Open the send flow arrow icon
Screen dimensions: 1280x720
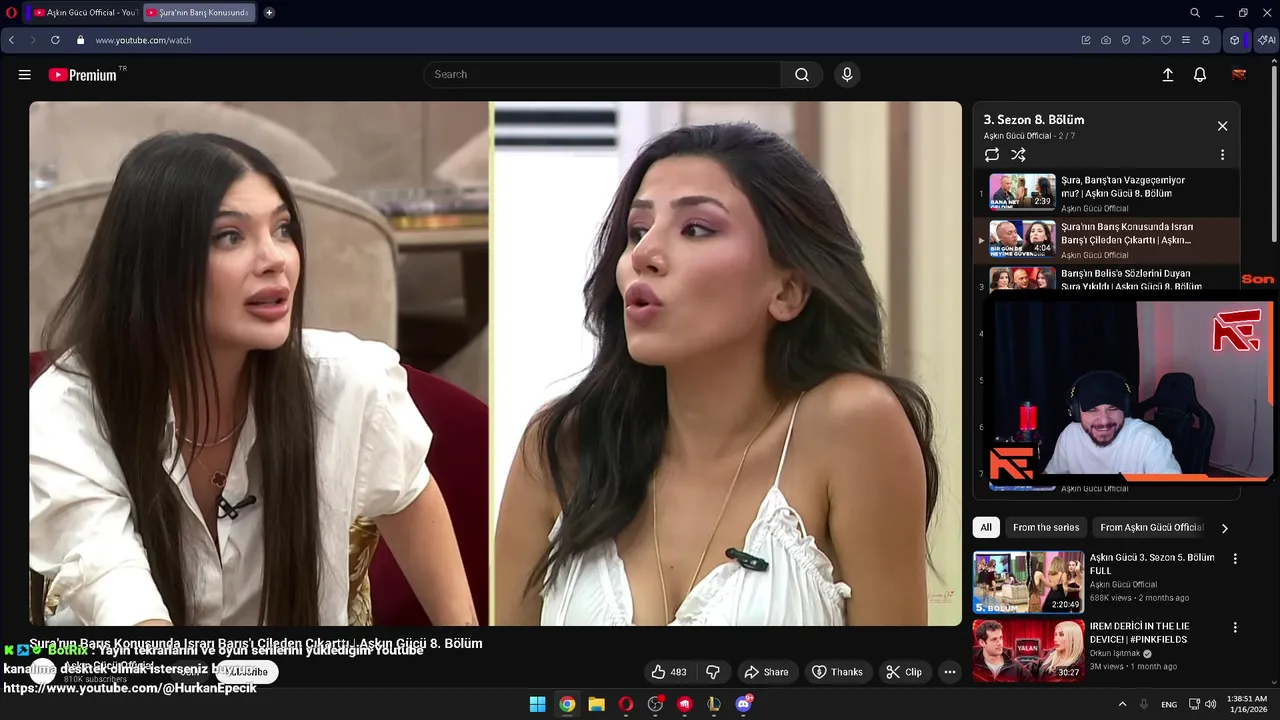click(1146, 40)
